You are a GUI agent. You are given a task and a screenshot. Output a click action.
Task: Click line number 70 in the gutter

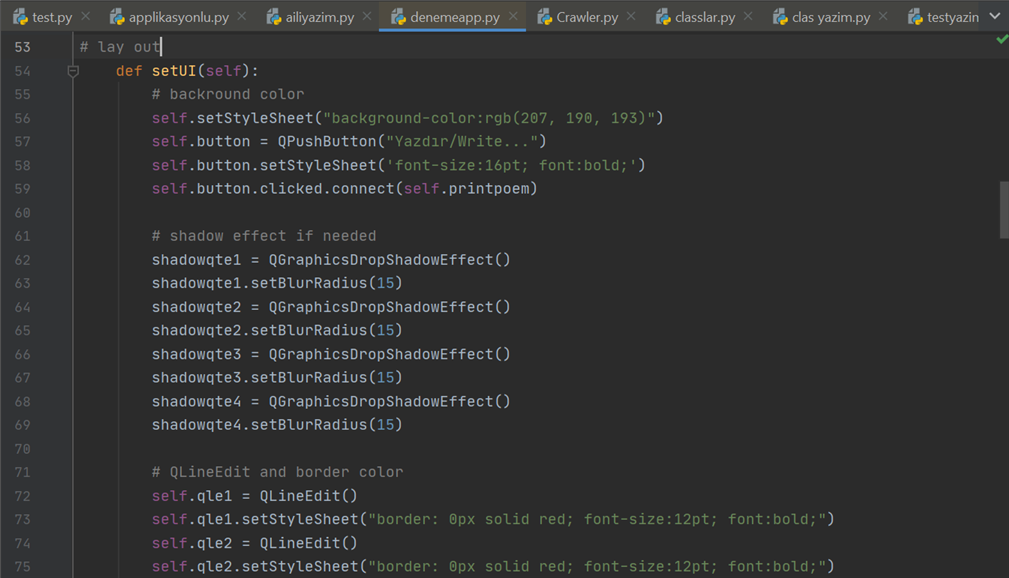22,449
